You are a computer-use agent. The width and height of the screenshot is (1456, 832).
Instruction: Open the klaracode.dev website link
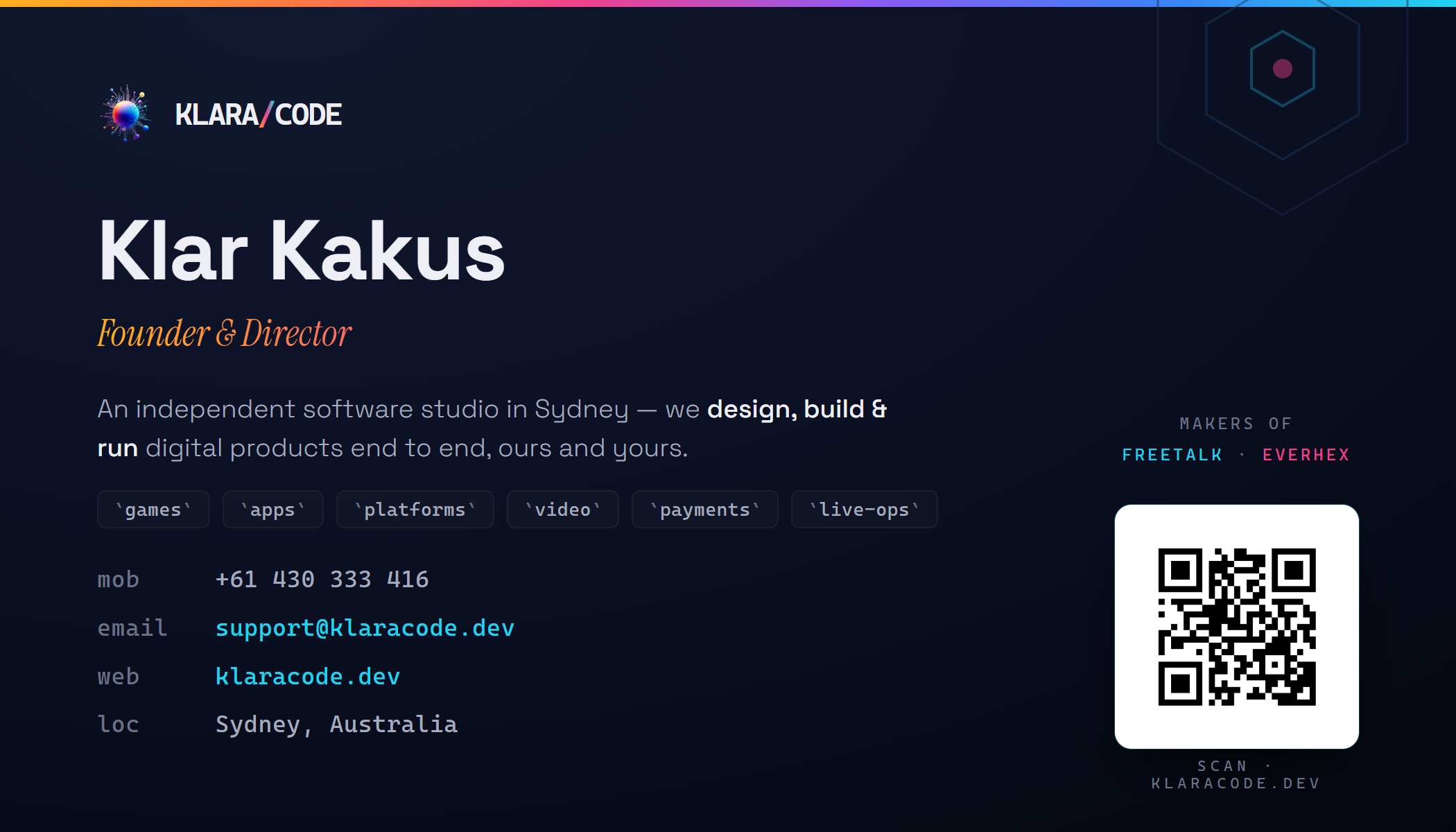(308, 676)
